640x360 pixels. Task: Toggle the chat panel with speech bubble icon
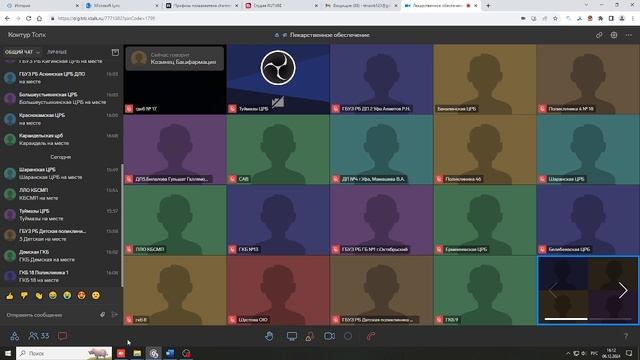[62, 336]
